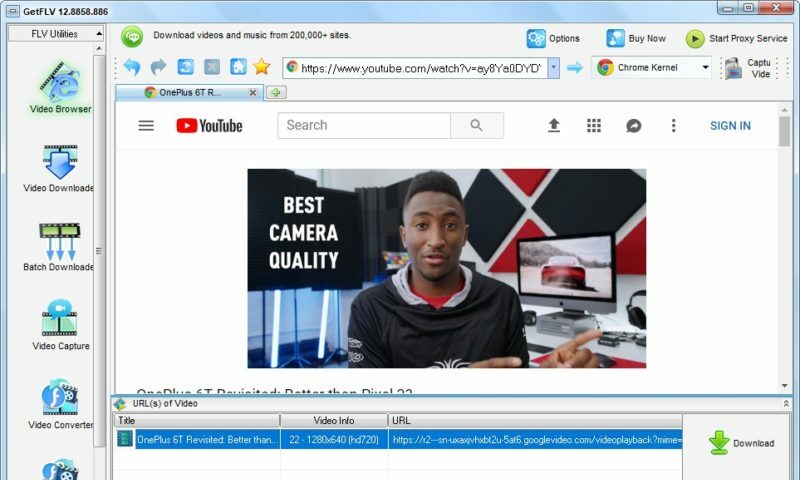This screenshot has width=800, height=480.
Task: Click the YouTube search magnifier button
Action: tap(477, 125)
